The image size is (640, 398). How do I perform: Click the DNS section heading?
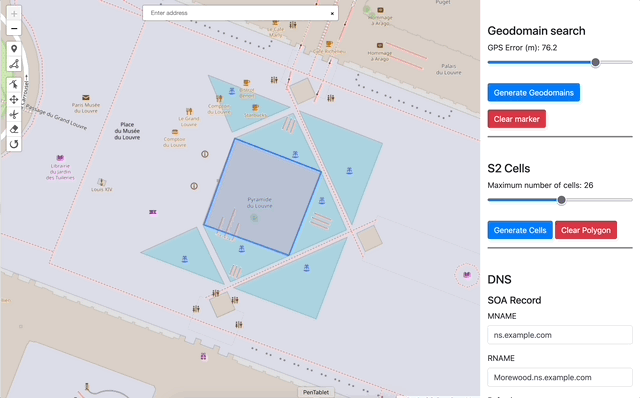point(499,280)
